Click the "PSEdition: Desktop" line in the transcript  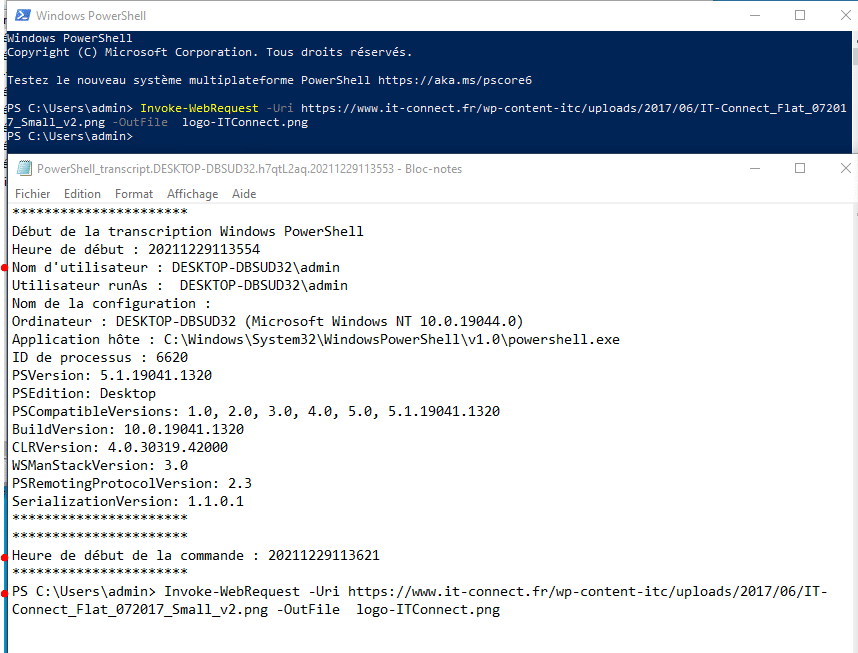(x=84, y=394)
